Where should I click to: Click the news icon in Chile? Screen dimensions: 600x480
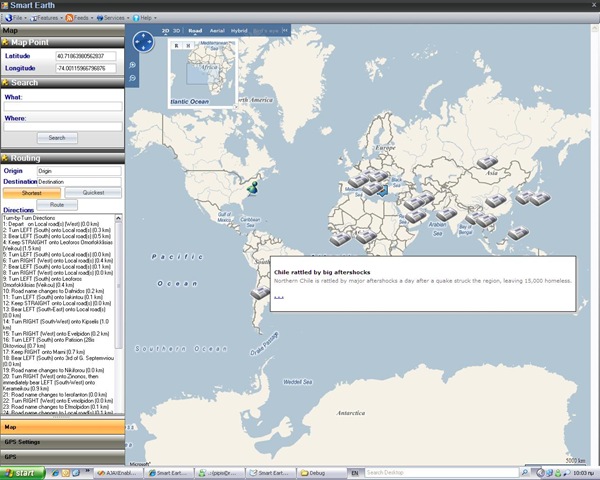click(260, 293)
